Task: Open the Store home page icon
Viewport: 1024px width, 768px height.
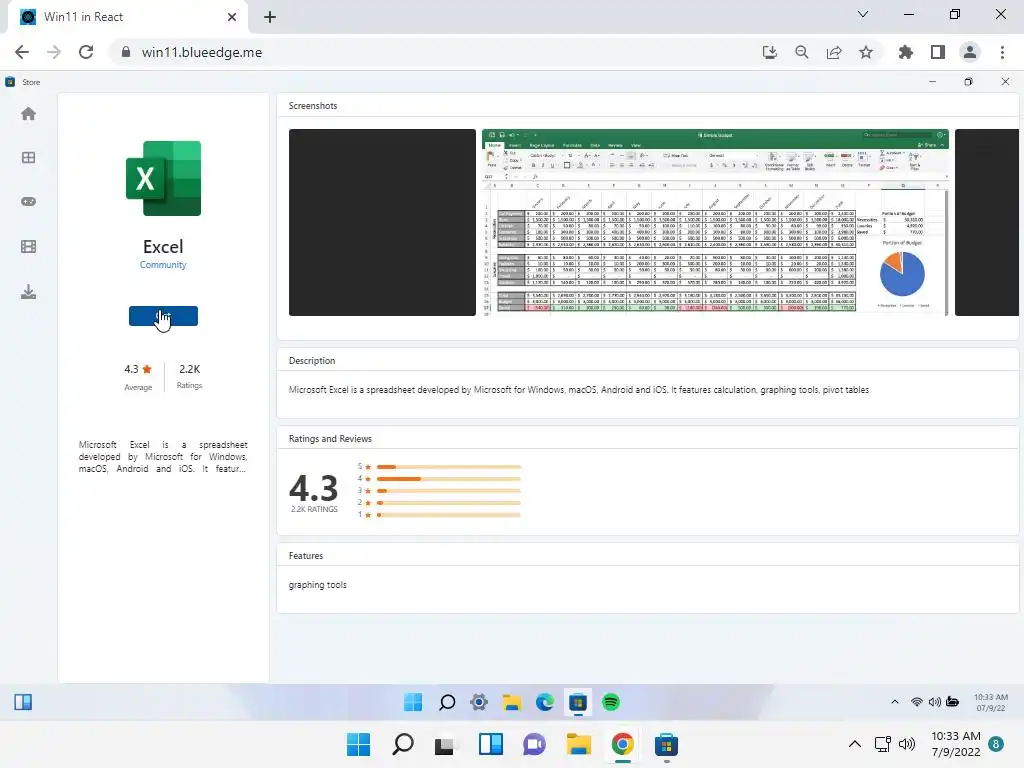Action: 28,114
